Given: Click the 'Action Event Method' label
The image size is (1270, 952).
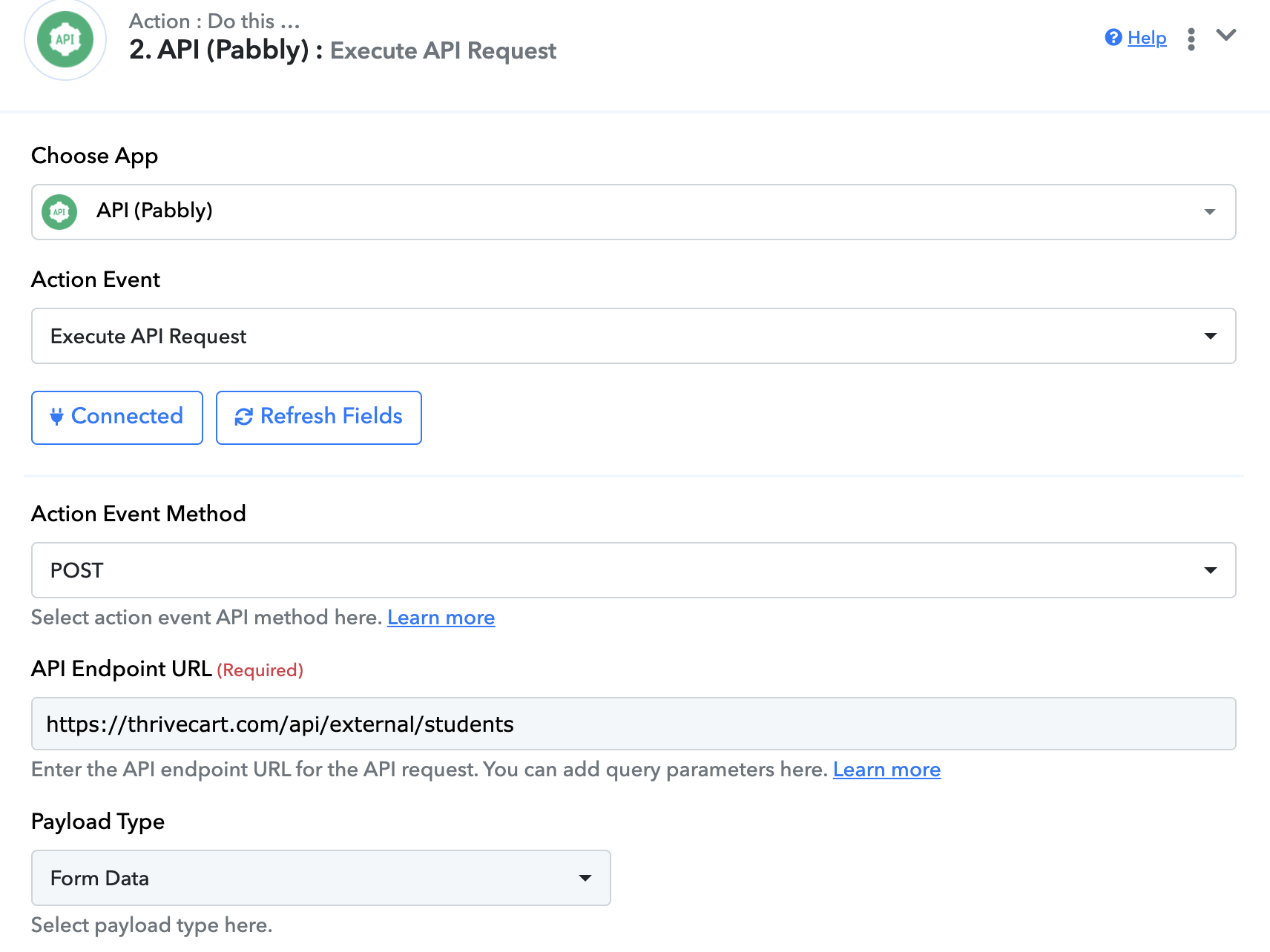Looking at the screenshot, I should (x=139, y=514).
